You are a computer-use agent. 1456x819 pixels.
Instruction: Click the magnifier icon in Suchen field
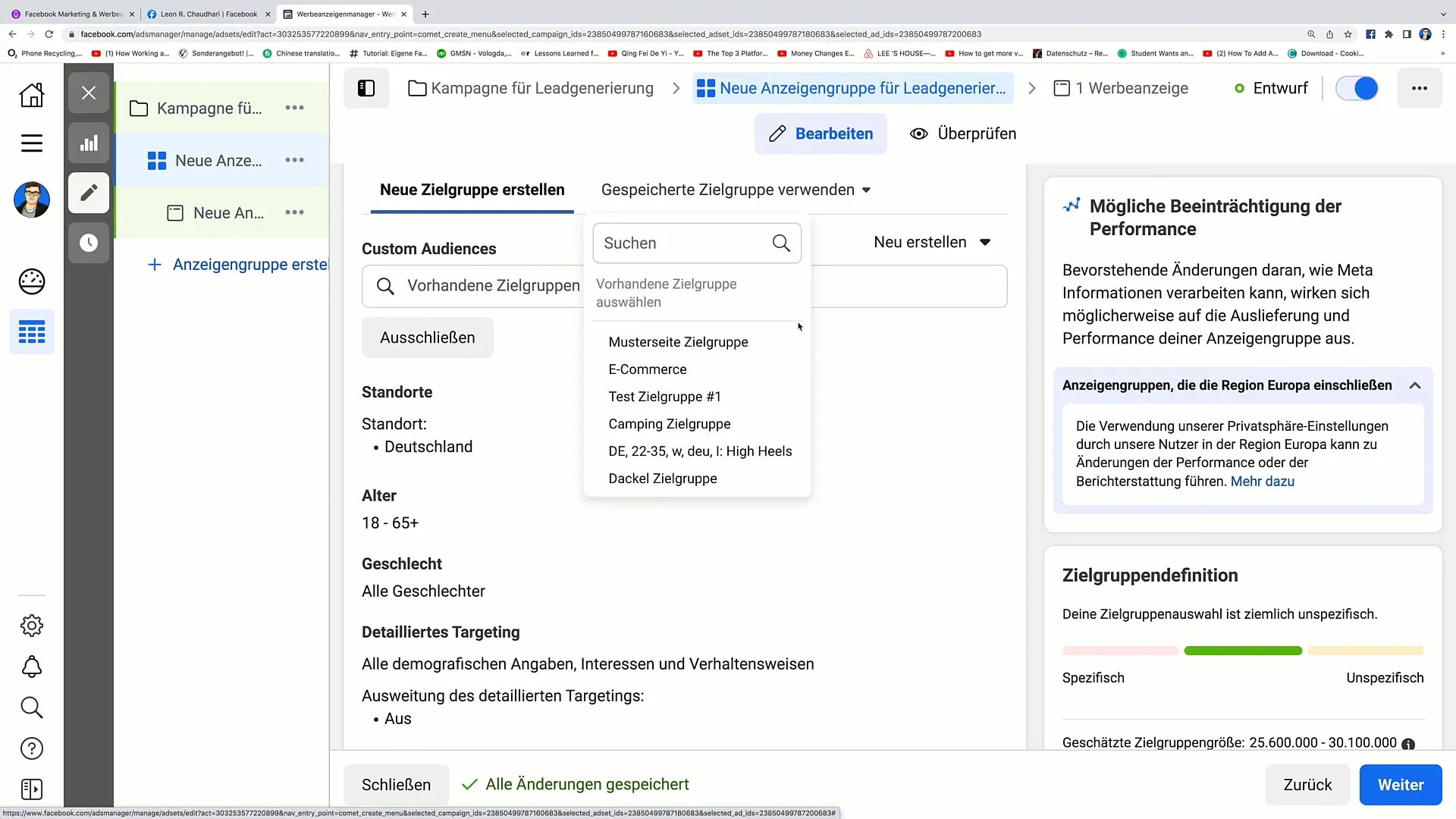(x=781, y=243)
